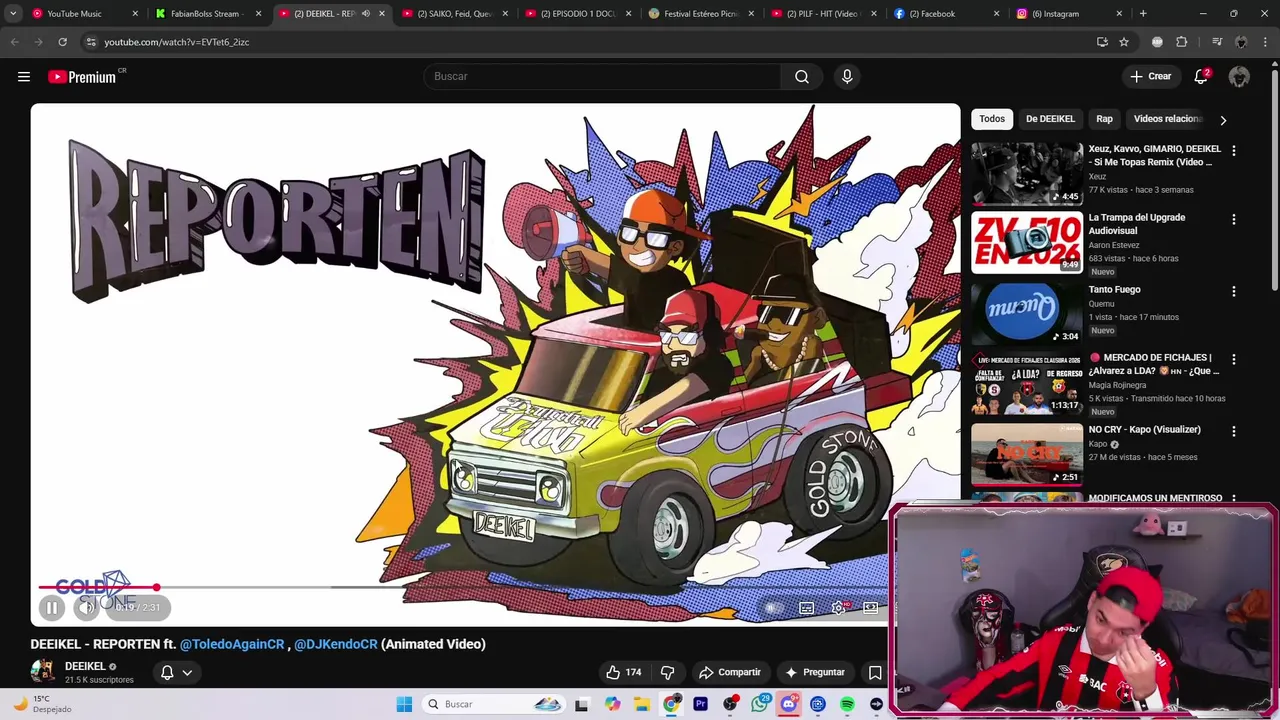The image size is (1280, 720).
Task: Open the Si Me Topas Remix thumbnail
Action: pyautogui.click(x=1027, y=173)
